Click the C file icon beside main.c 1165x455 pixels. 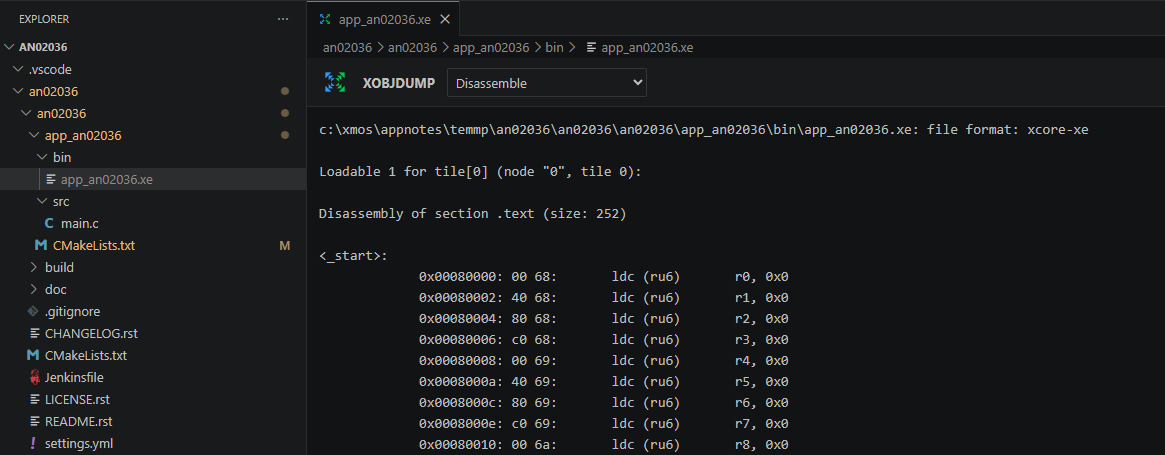pyautogui.click(x=49, y=223)
